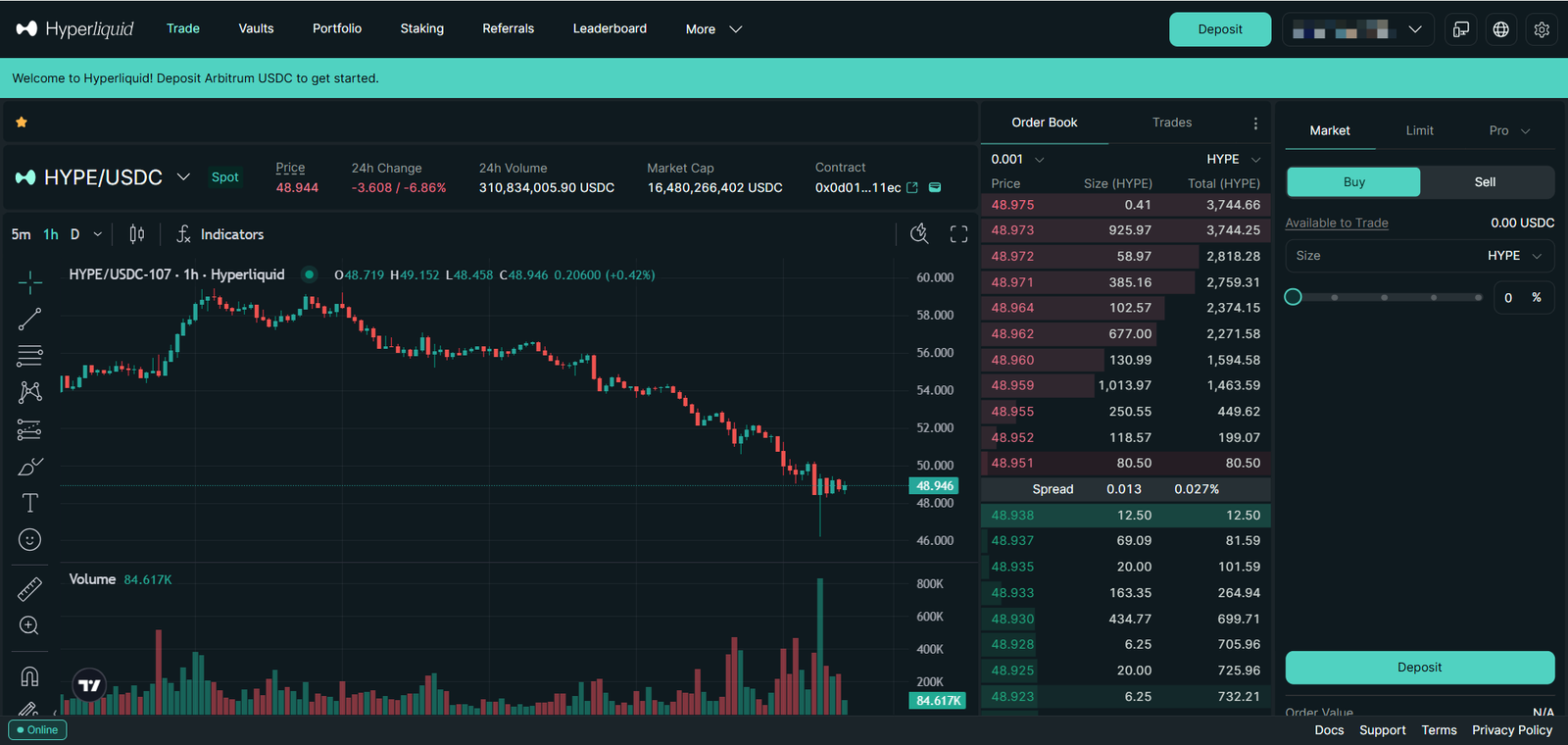Open the 0.001 price grouping dropdown

click(1017, 159)
